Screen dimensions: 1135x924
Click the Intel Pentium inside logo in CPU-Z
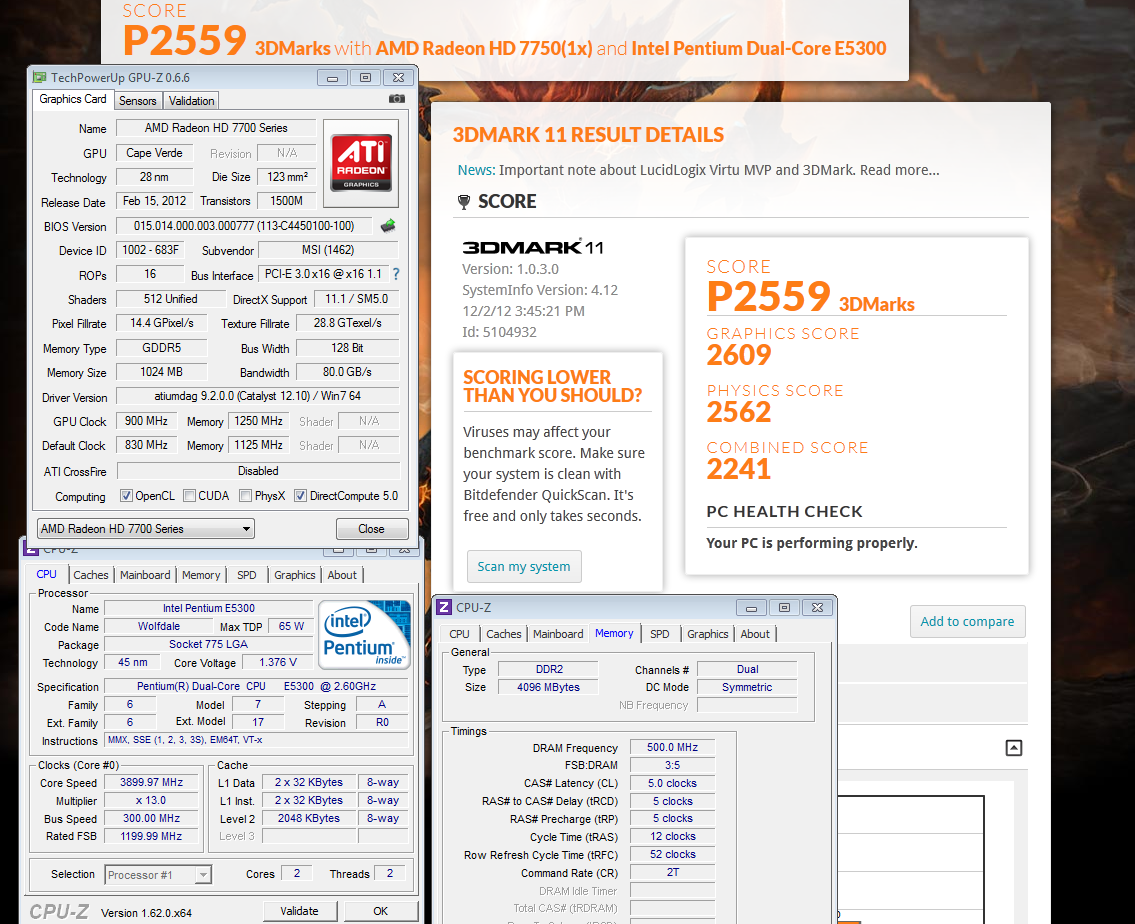(364, 634)
